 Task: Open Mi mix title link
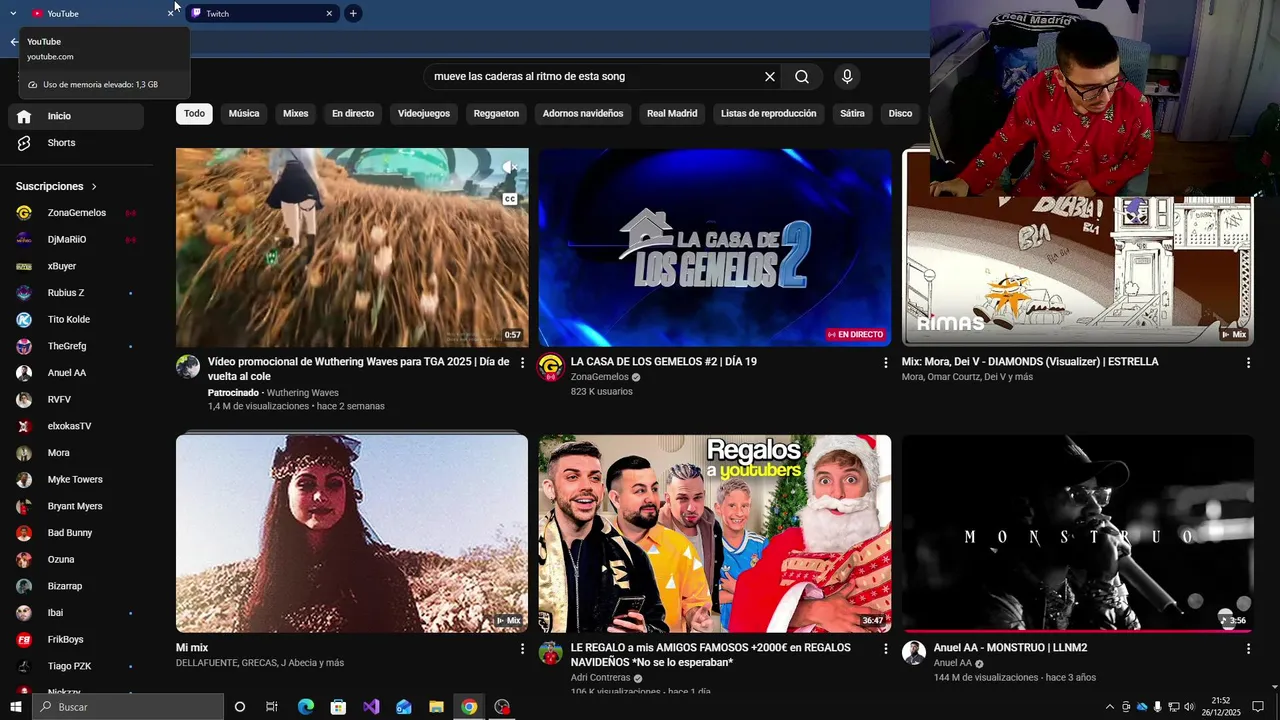(x=192, y=648)
